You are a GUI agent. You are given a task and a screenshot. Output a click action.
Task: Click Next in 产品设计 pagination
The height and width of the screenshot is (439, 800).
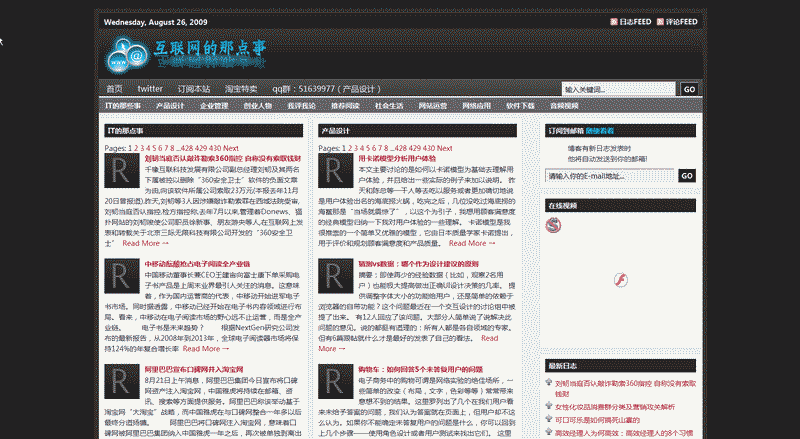pos(444,148)
